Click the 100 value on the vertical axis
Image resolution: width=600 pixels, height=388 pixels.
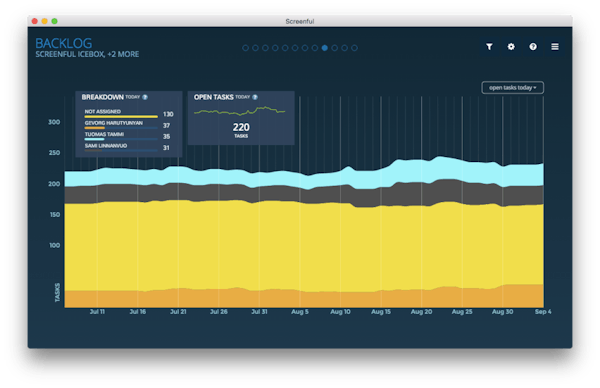click(55, 245)
